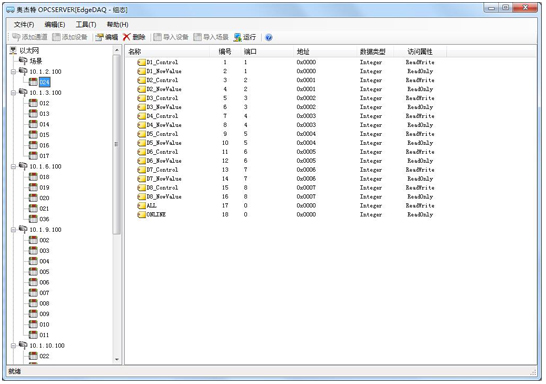Click address 0x0007 in D8_Control row
This screenshot has width=546, height=384.
(306, 188)
